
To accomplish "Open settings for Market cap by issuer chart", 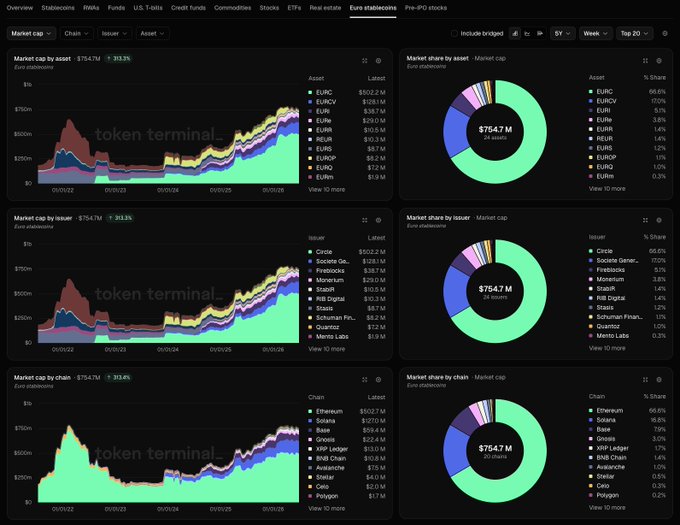I will click(379, 220).
